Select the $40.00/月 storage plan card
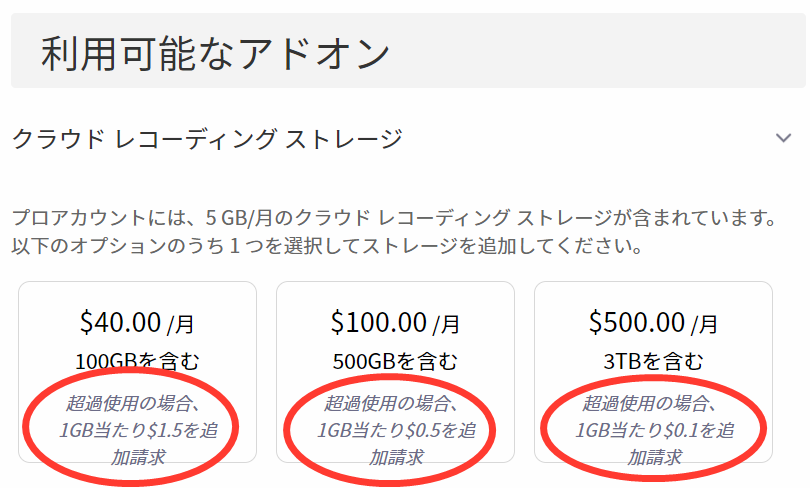Image resolution: width=810 pixels, height=488 pixels. click(x=137, y=372)
